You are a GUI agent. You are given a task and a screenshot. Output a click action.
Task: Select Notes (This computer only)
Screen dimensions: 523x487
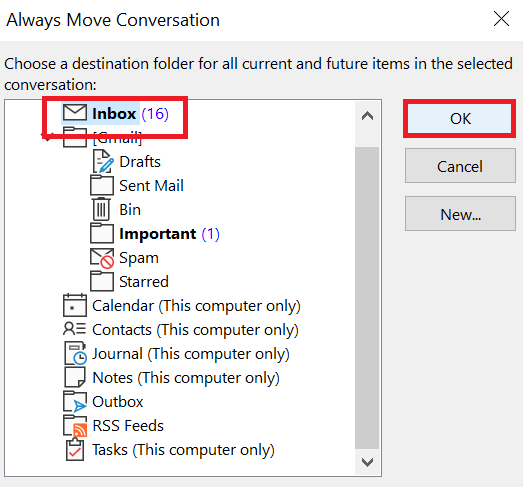[x=186, y=378]
